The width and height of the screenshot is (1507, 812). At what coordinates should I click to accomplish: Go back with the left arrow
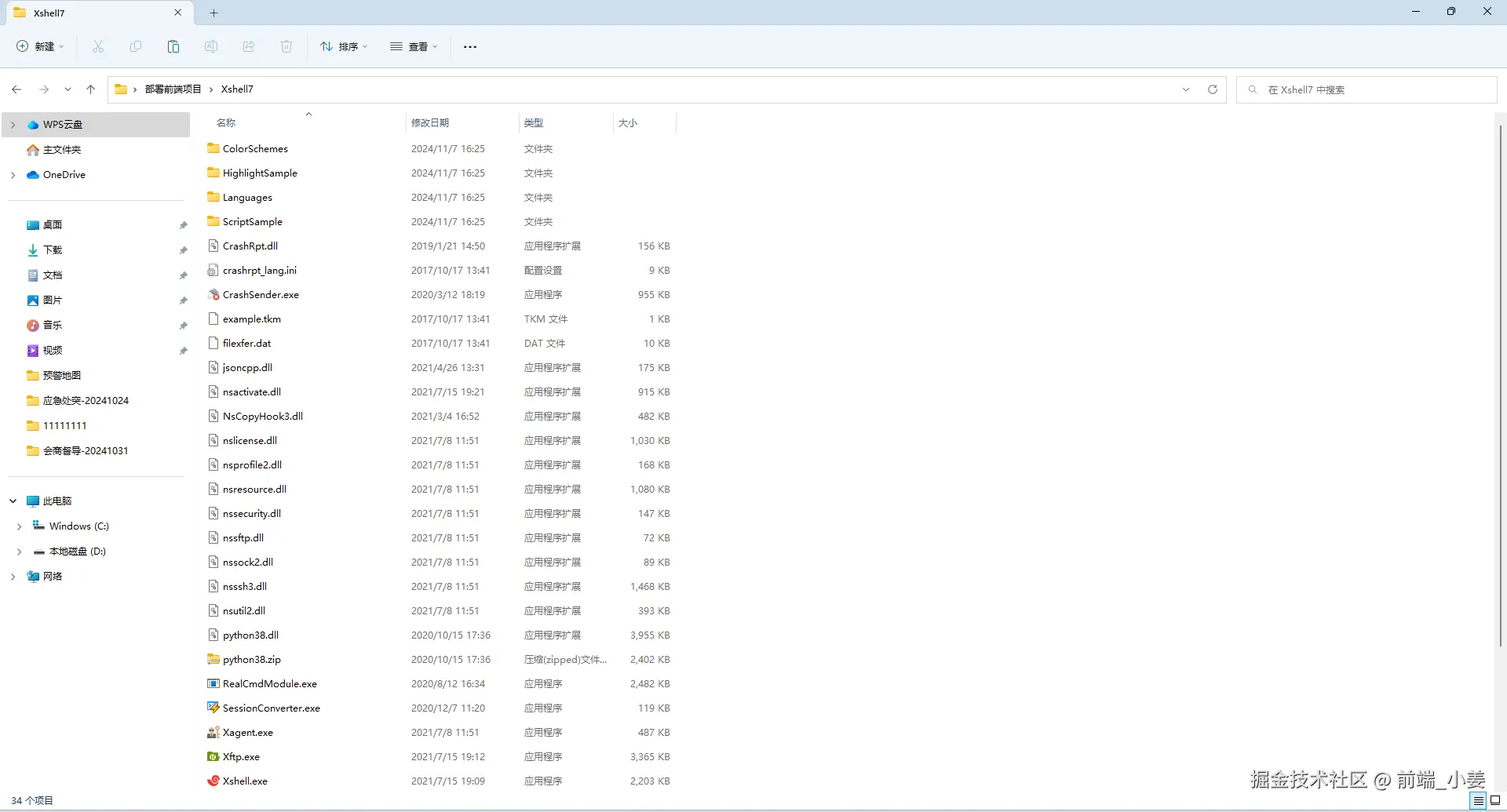pyautogui.click(x=16, y=89)
